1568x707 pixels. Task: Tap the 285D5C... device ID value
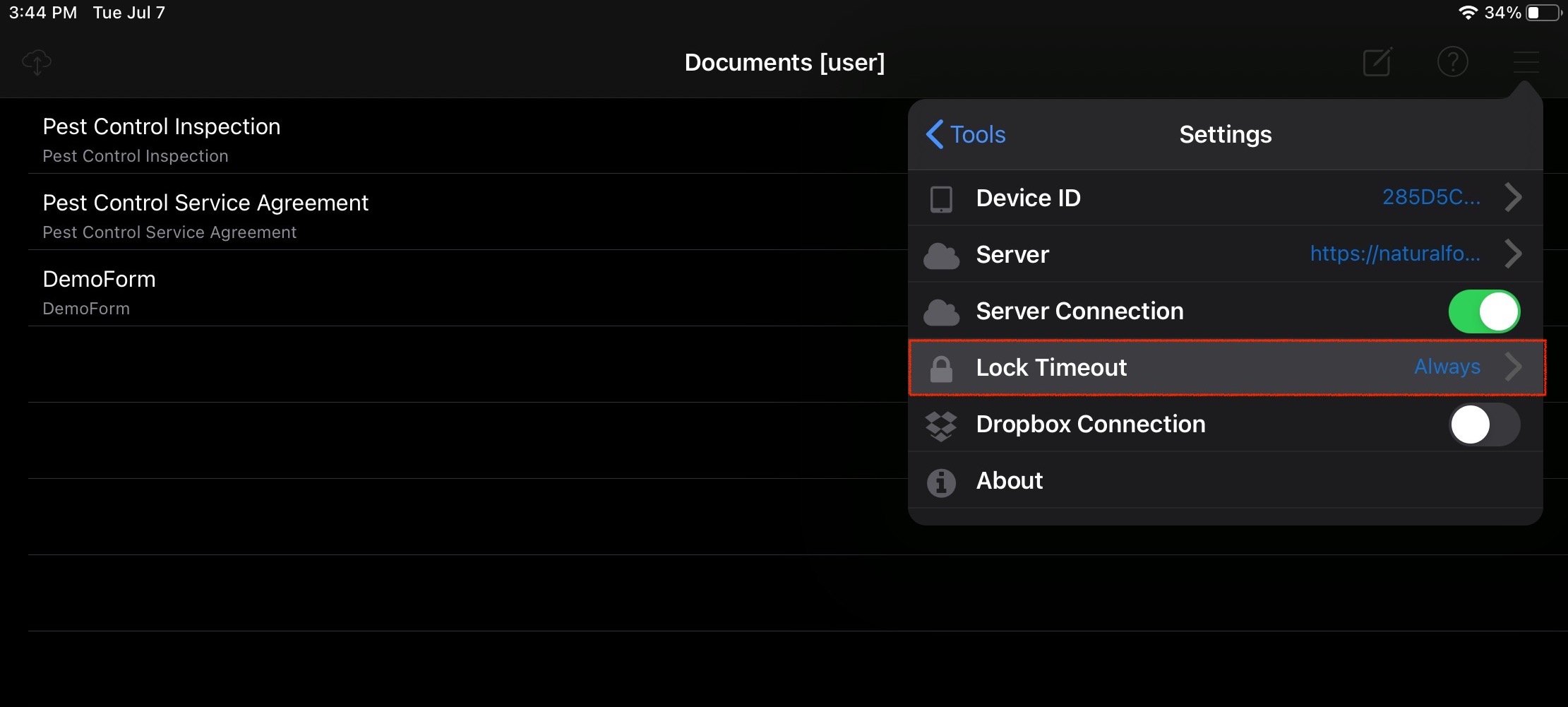pyautogui.click(x=1431, y=197)
